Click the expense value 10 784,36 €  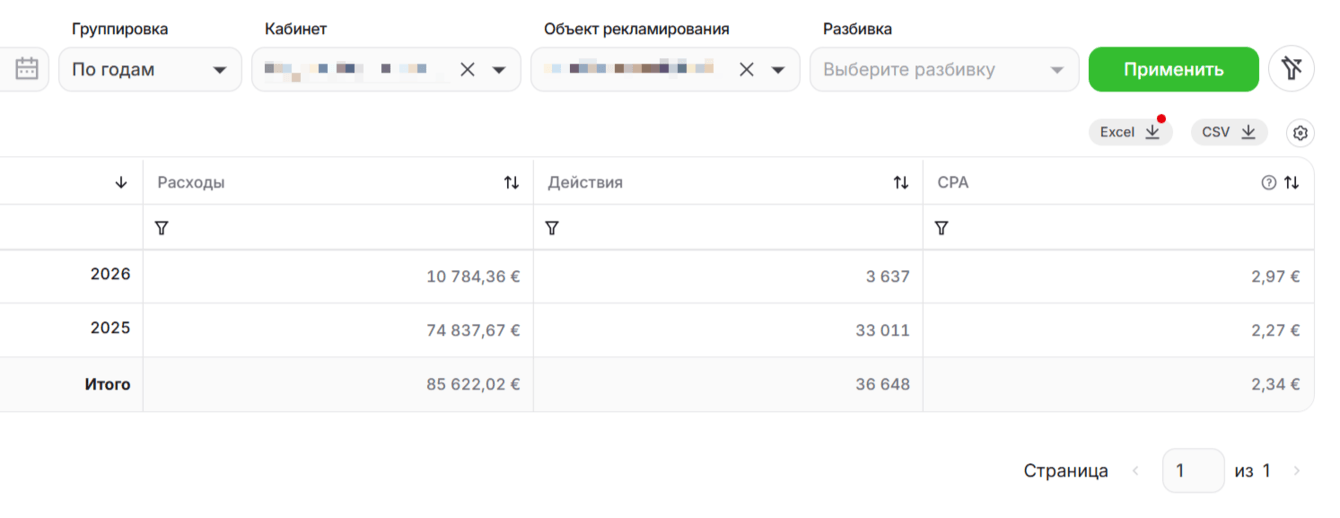pos(473,276)
